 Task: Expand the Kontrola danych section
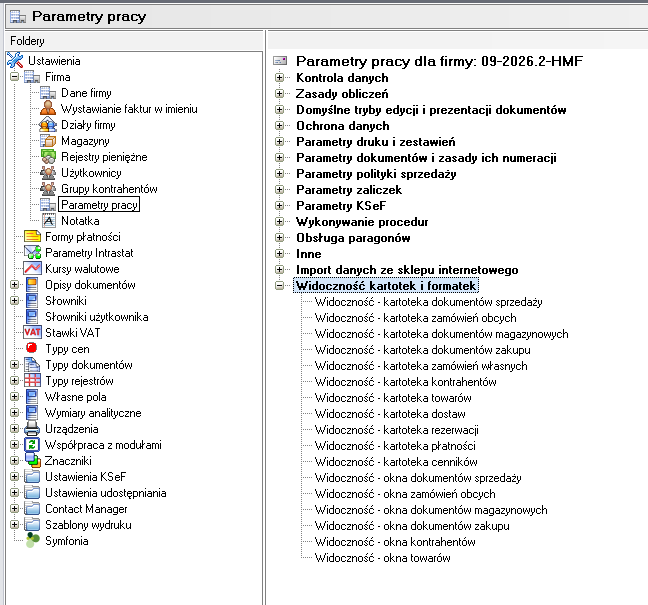[x=280, y=78]
